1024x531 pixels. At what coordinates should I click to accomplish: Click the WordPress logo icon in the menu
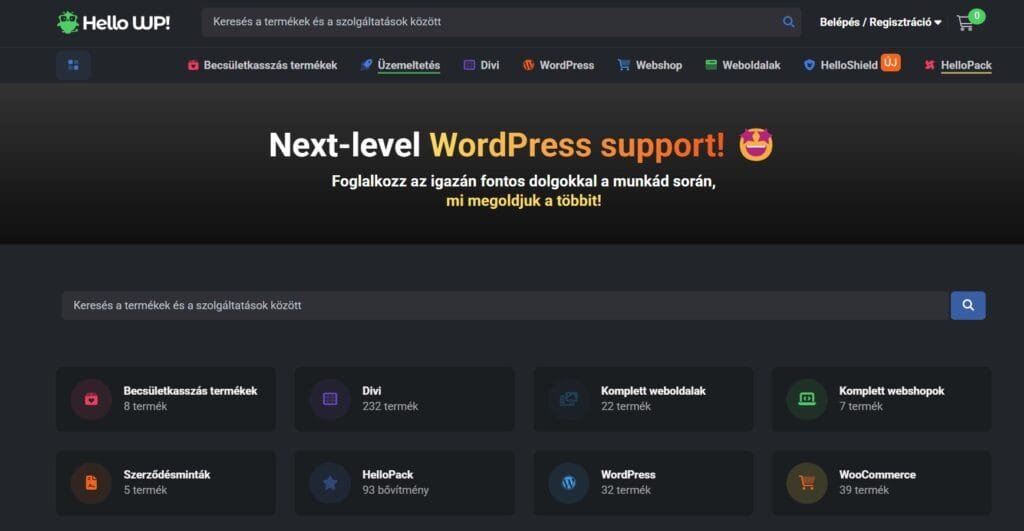[x=528, y=65]
